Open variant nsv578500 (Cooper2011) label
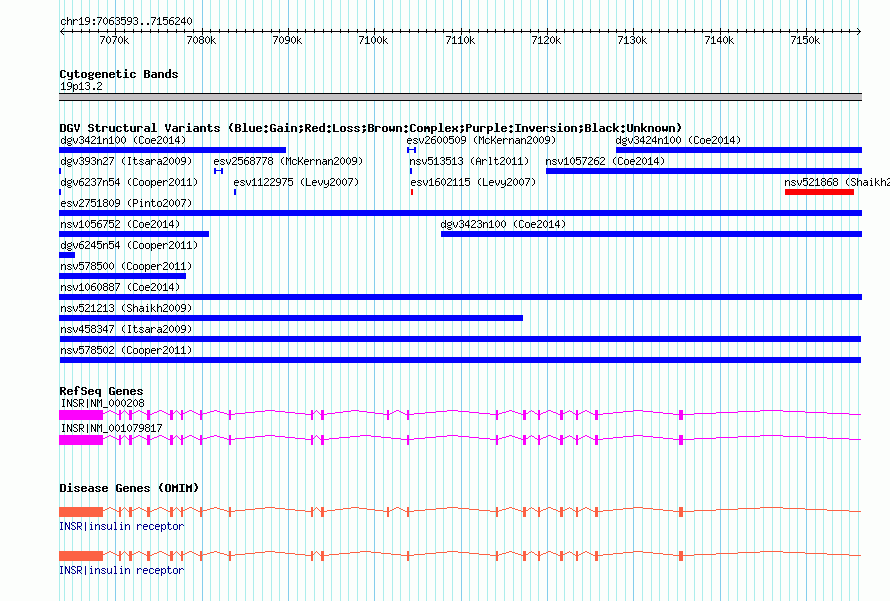Viewport: 890px width, 601px height. (126, 266)
